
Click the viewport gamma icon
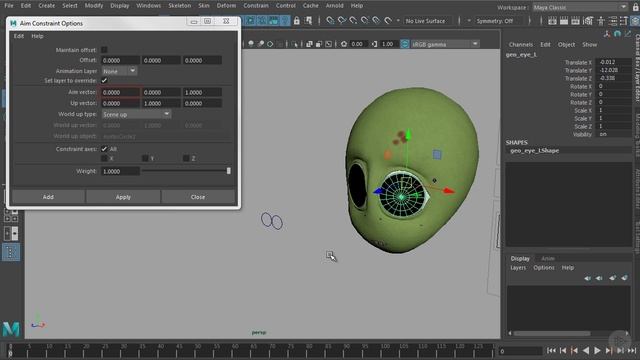(374, 44)
